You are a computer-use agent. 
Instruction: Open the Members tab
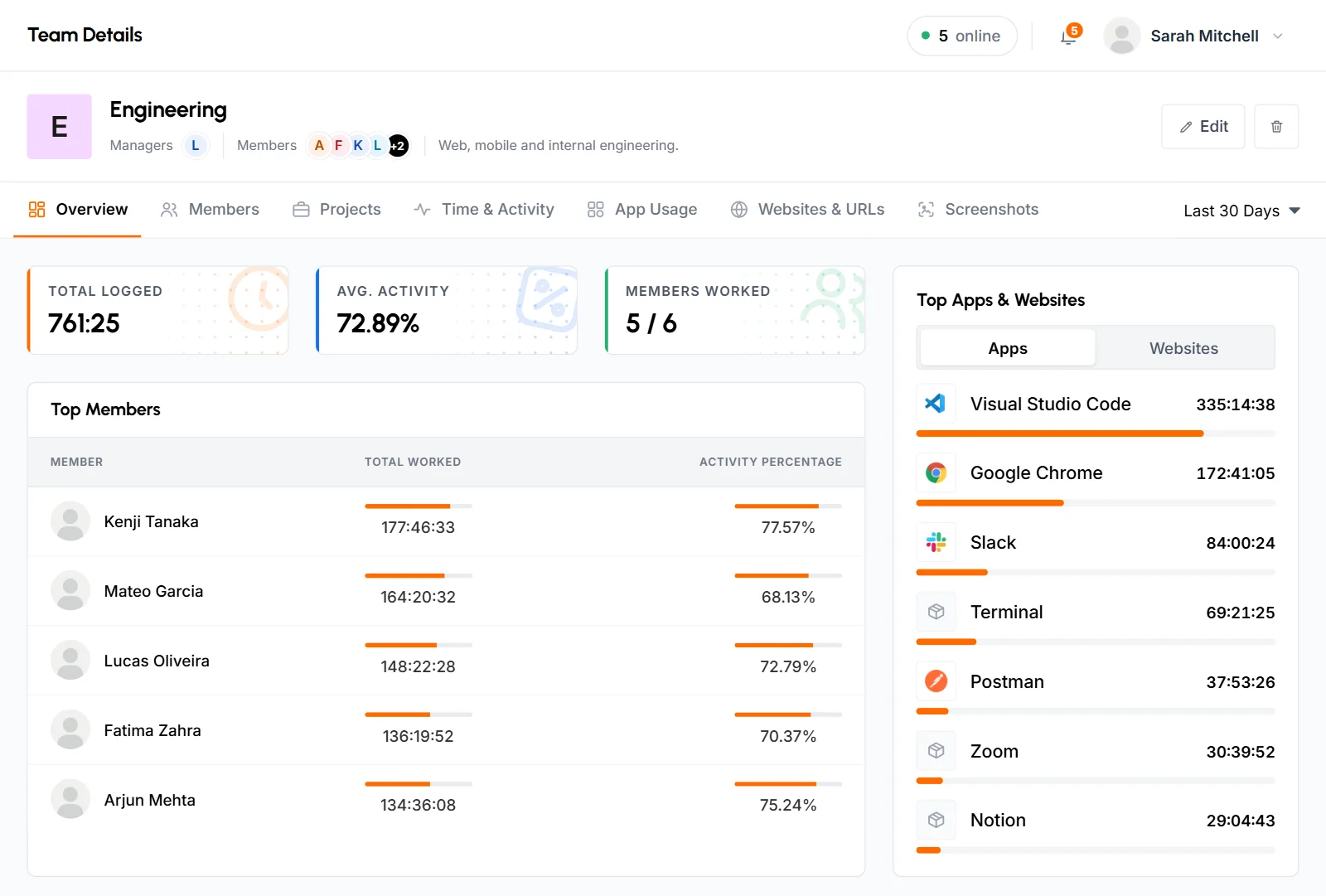210,210
